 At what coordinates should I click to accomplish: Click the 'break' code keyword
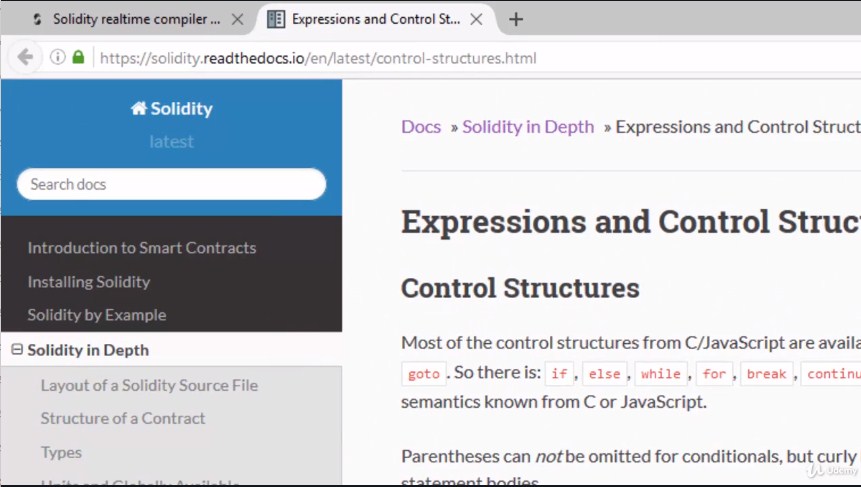click(x=766, y=374)
